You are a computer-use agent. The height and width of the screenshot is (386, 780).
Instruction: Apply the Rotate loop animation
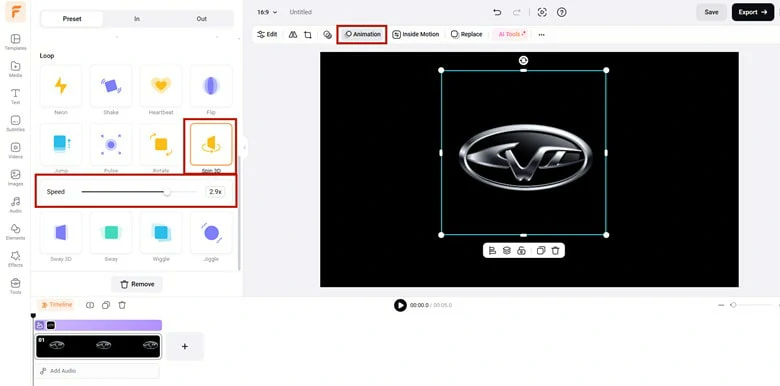[x=161, y=145]
